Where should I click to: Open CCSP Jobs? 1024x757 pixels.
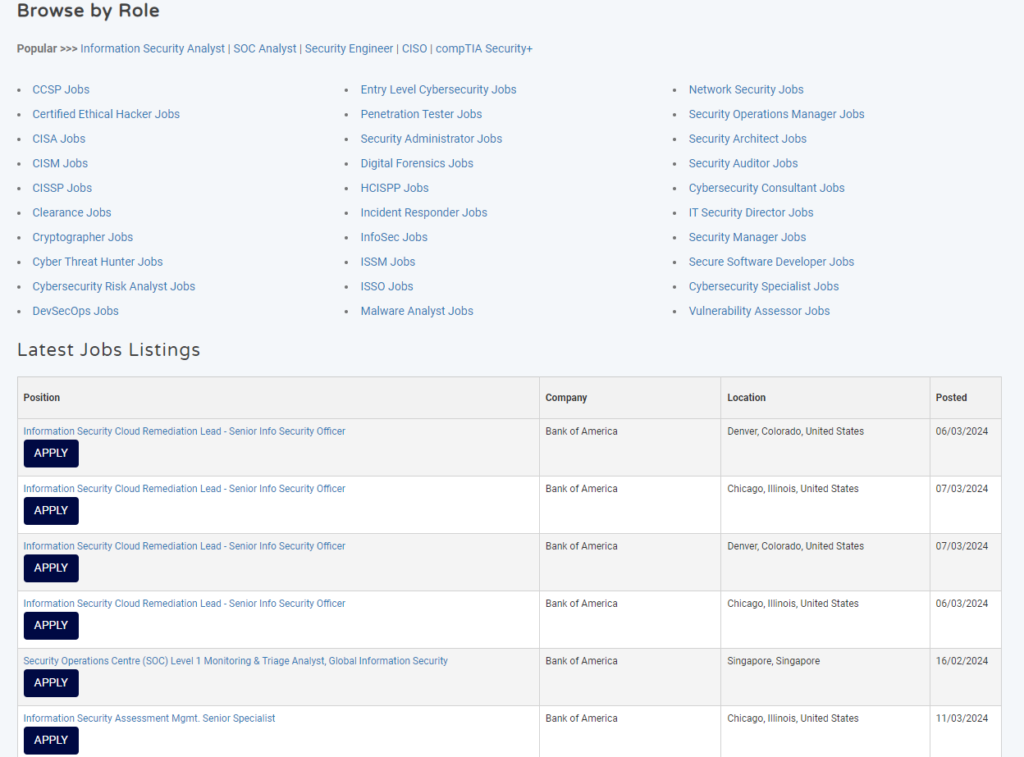pyautogui.click(x=61, y=89)
